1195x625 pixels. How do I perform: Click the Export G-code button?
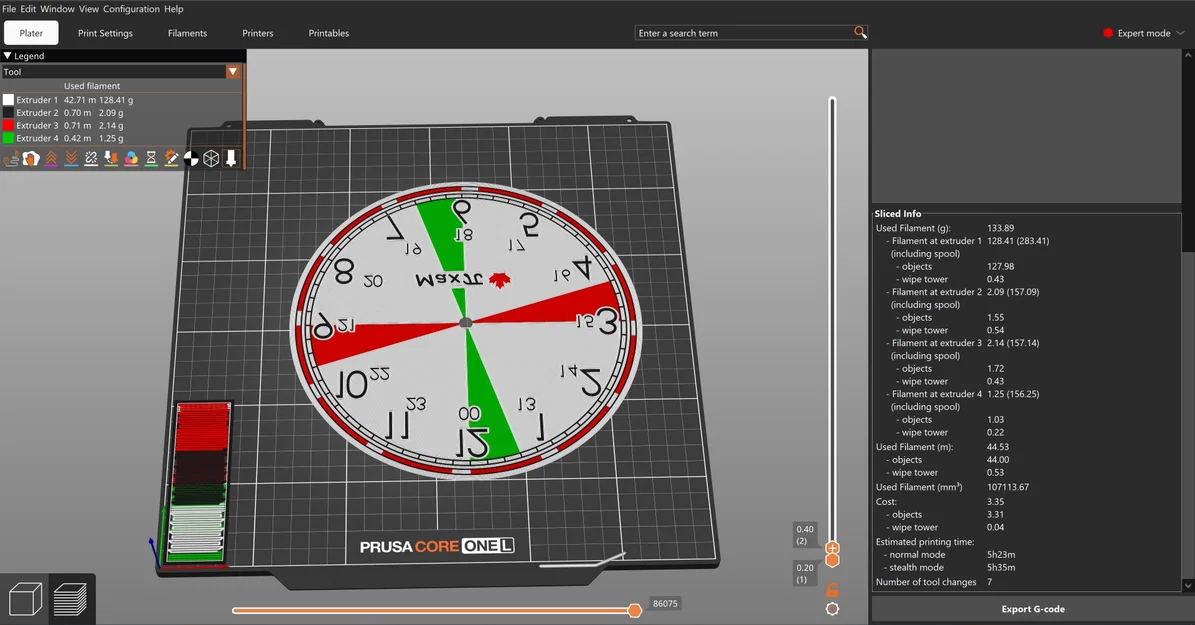pos(1033,609)
